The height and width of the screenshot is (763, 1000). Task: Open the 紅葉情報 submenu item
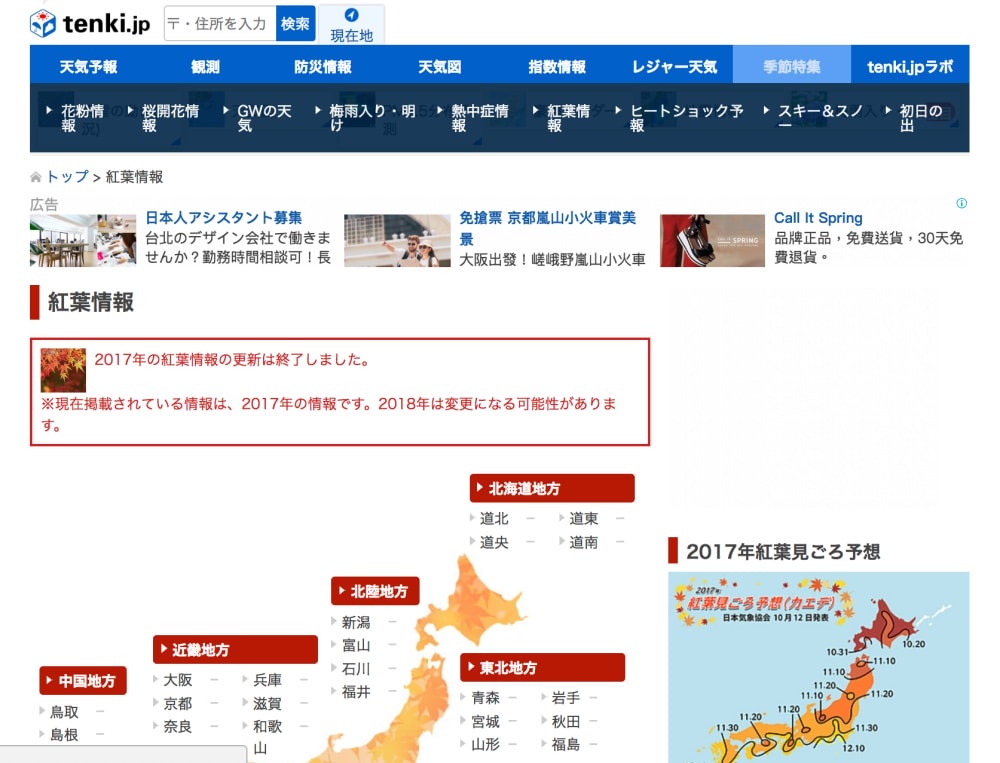pos(568,118)
